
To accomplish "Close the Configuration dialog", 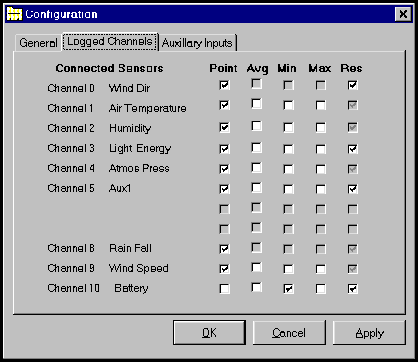I will point(403,14).
